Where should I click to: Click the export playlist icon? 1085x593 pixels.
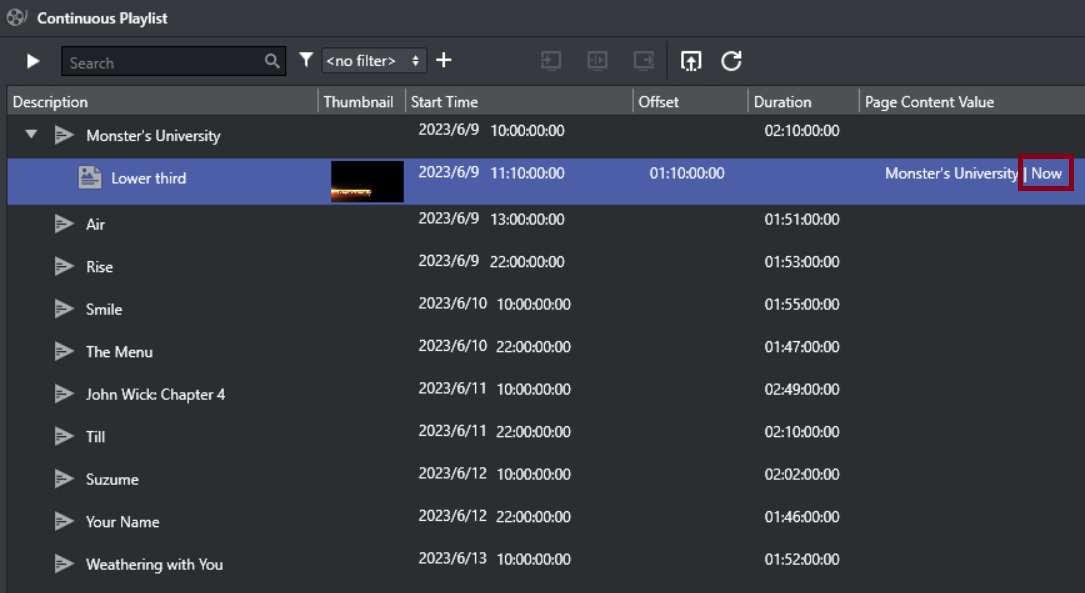click(x=690, y=61)
